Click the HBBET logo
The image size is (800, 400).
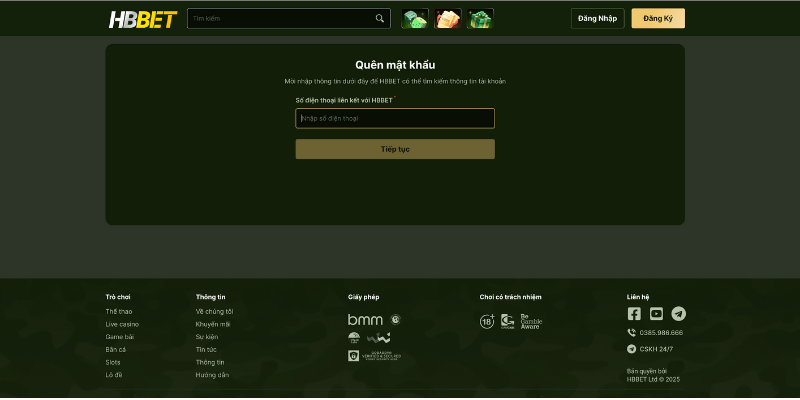tap(143, 19)
